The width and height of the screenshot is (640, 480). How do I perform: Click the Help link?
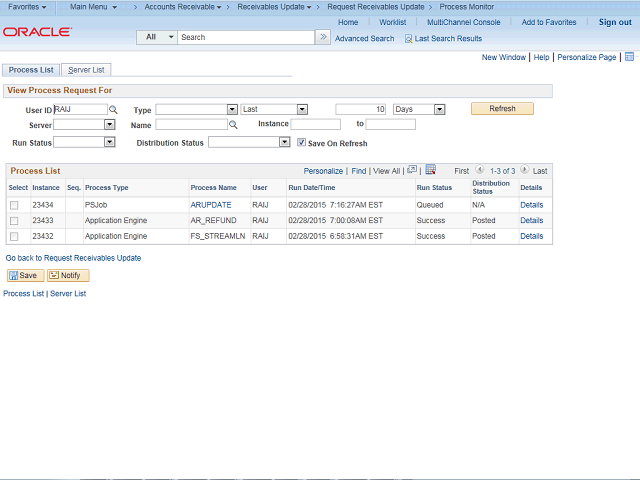pos(541,57)
